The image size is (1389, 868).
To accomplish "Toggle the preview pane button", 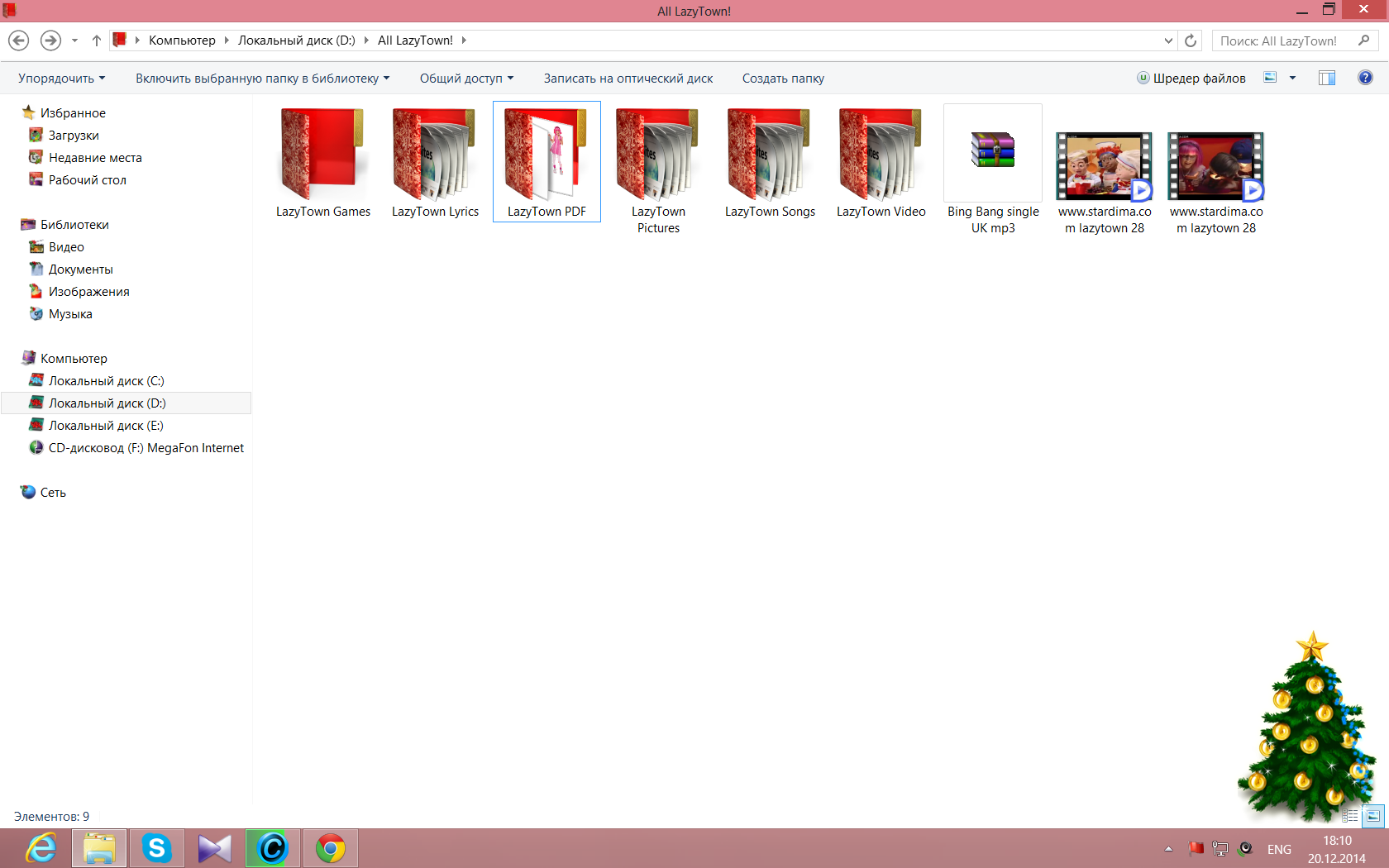I will click(1327, 78).
